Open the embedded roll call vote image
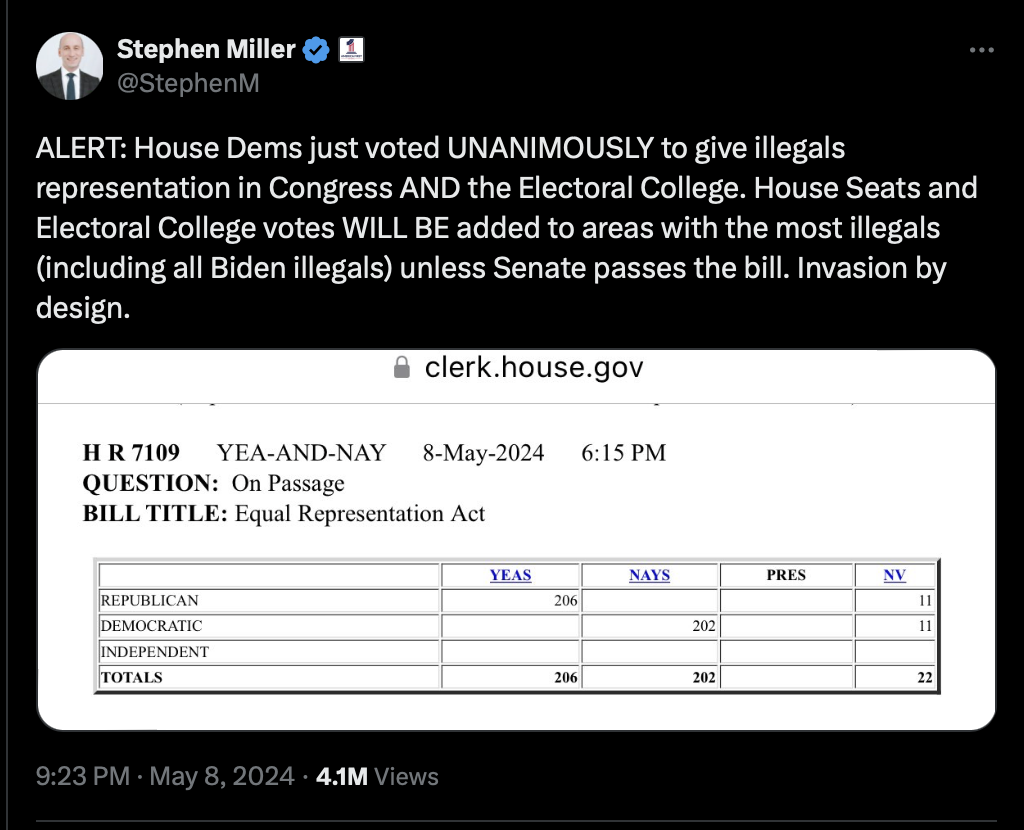Viewport: 1024px width, 830px height. [x=517, y=540]
